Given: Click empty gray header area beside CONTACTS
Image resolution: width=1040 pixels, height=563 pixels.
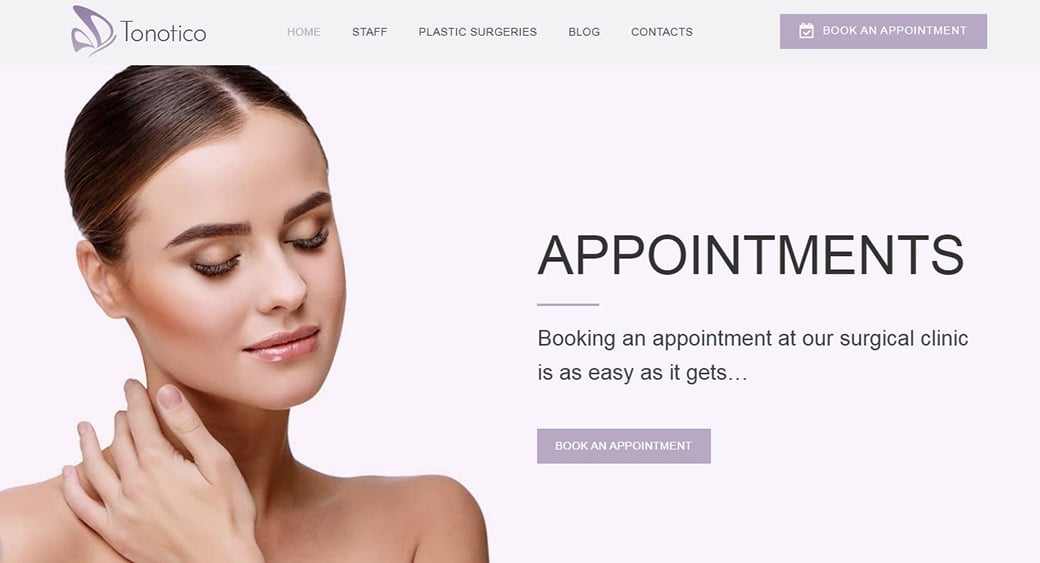Looking at the screenshot, I should 736,32.
